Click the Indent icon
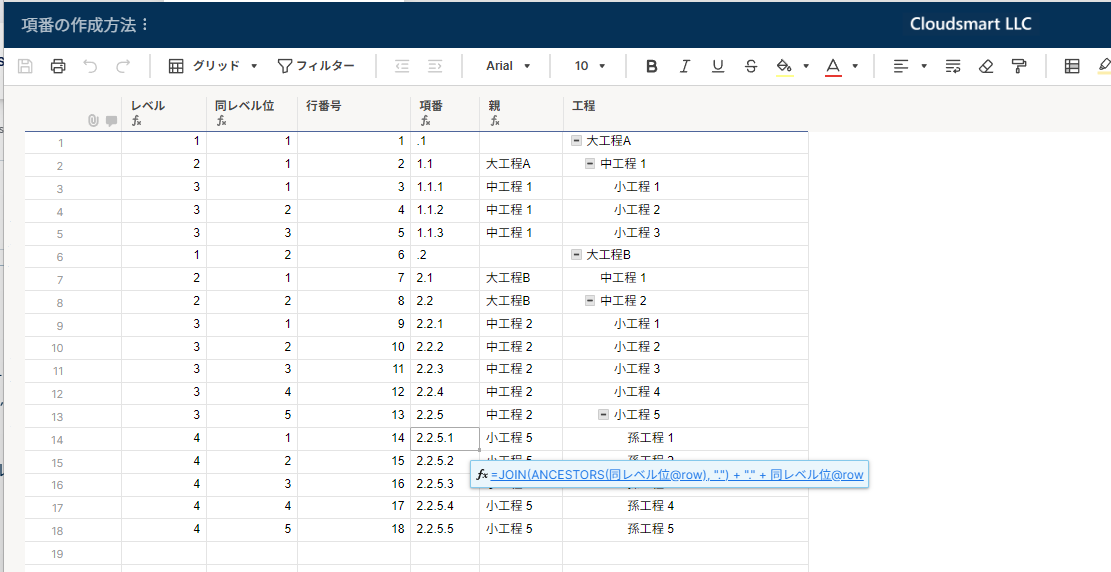 (x=435, y=66)
